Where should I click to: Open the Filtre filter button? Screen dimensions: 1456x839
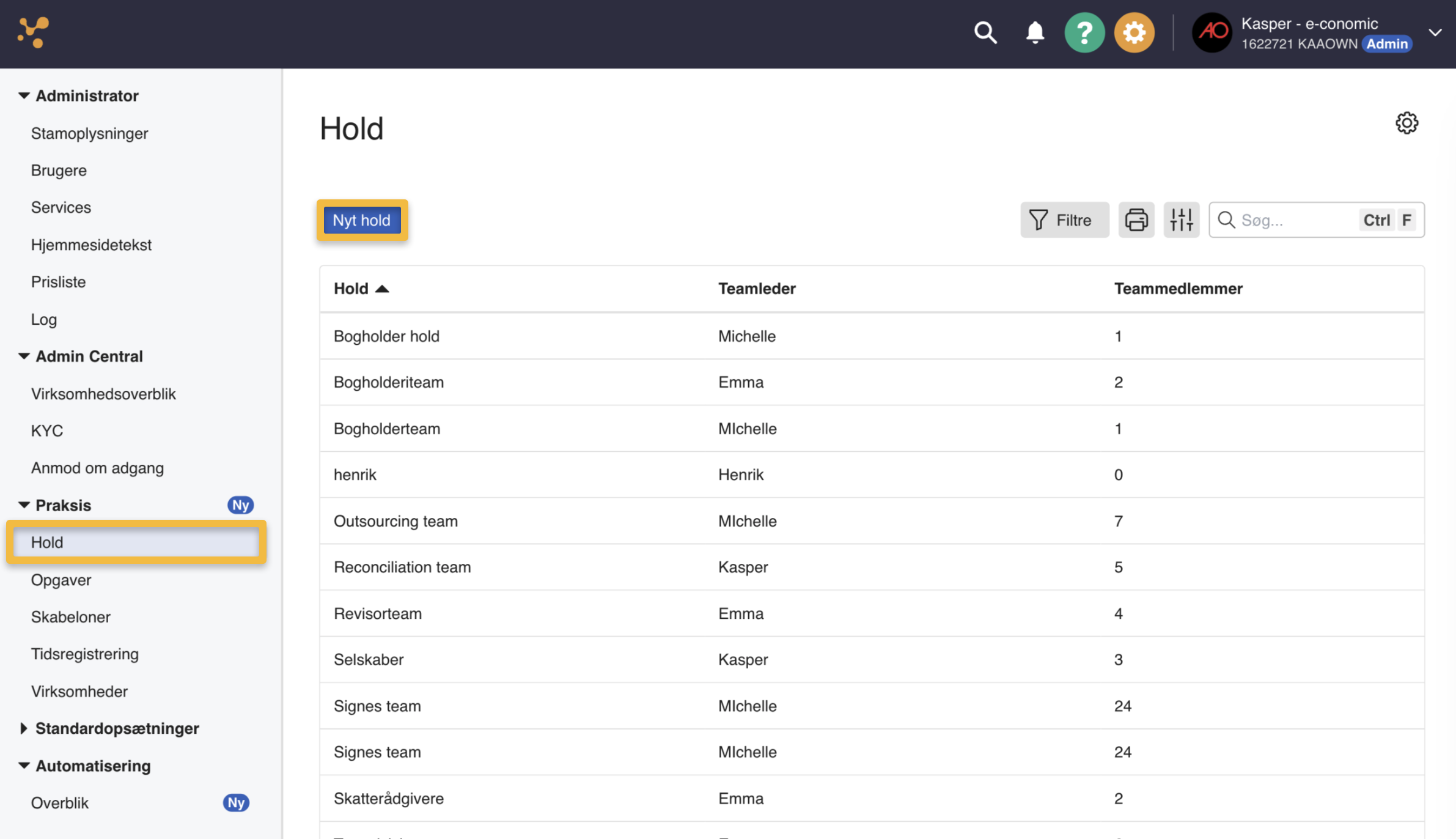click(1064, 220)
